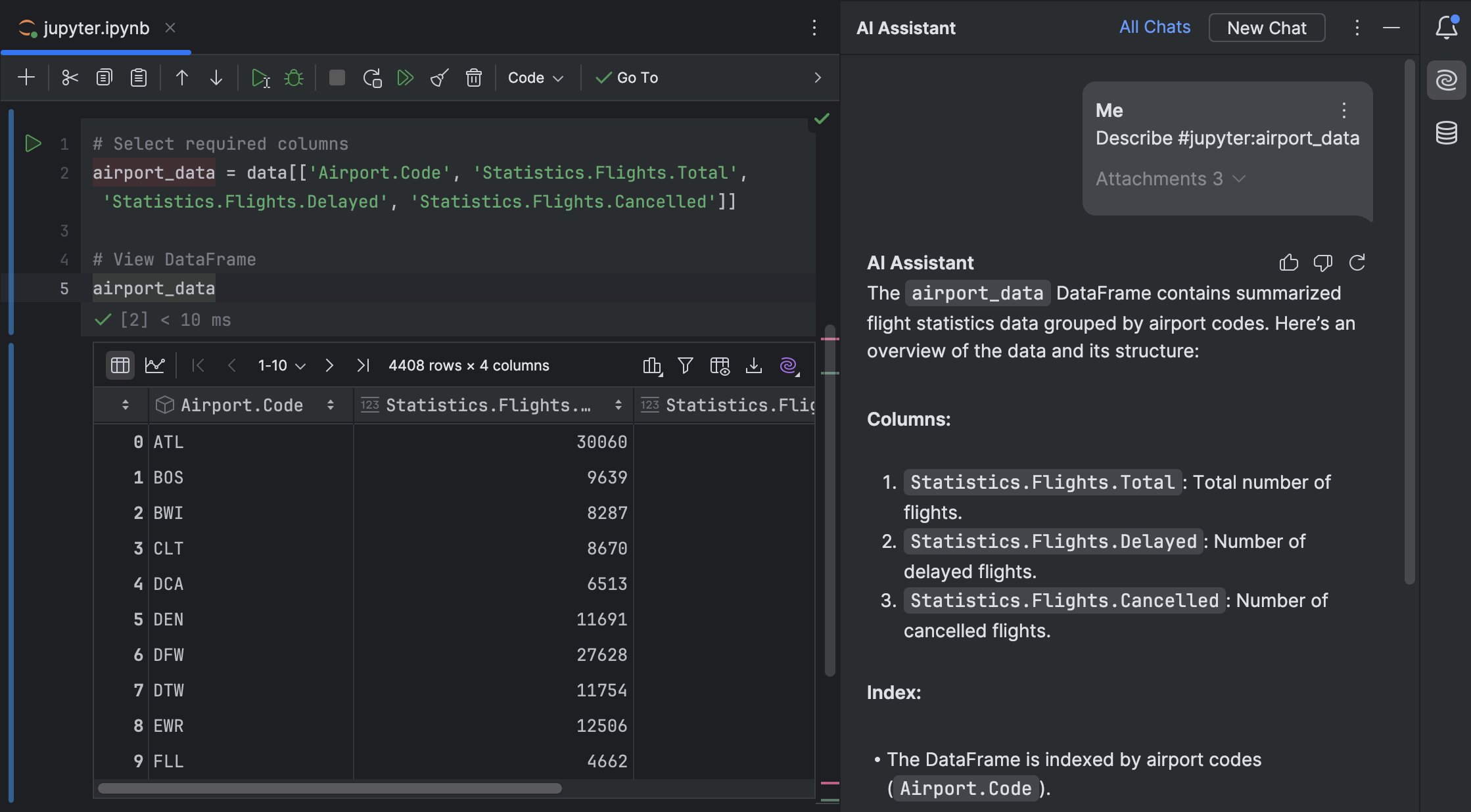
Task: Expand the 1-10 rows page size dropdown
Action: pos(281,365)
